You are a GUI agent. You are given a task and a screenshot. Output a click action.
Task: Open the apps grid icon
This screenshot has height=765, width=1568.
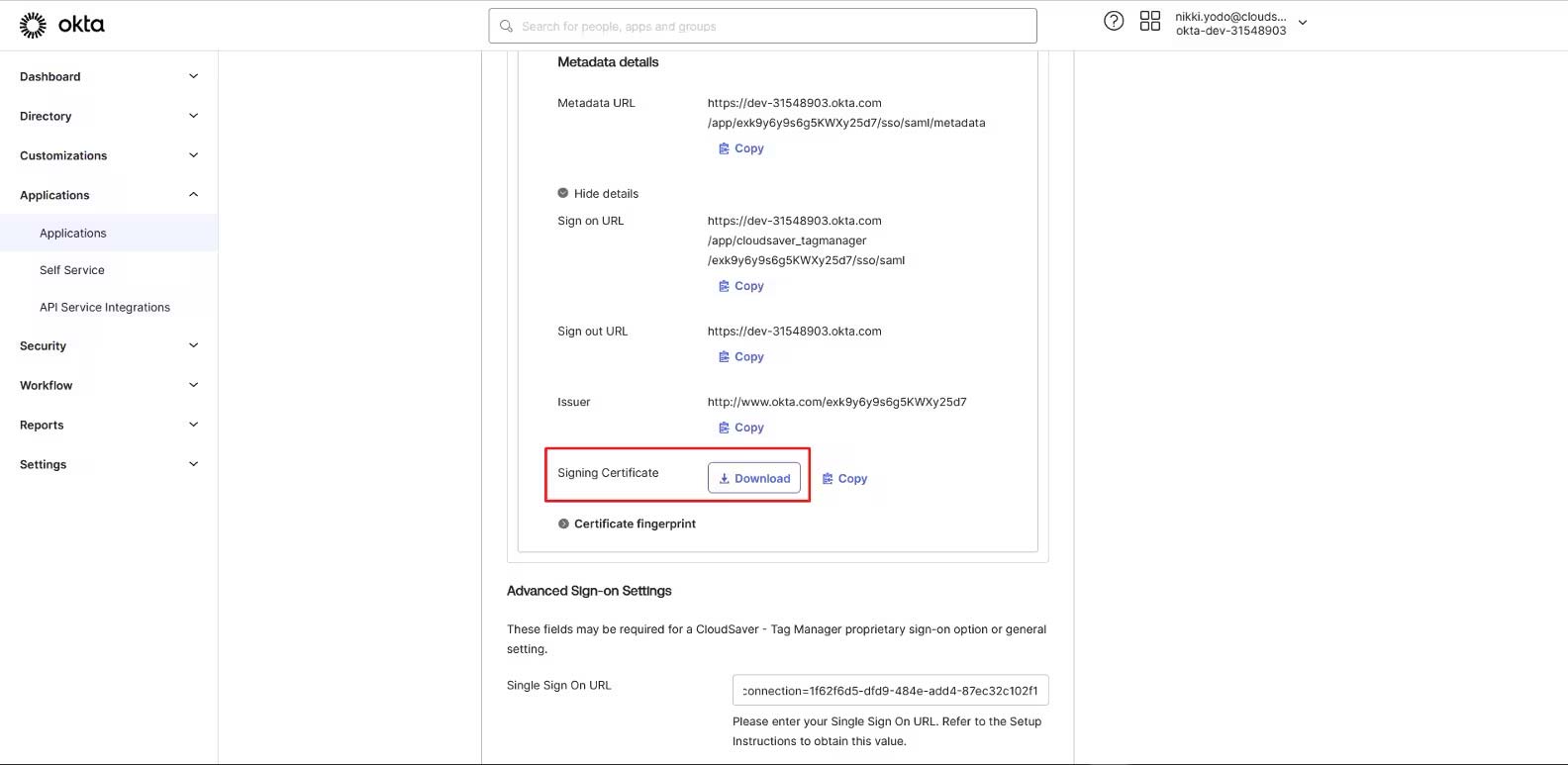pyautogui.click(x=1149, y=21)
